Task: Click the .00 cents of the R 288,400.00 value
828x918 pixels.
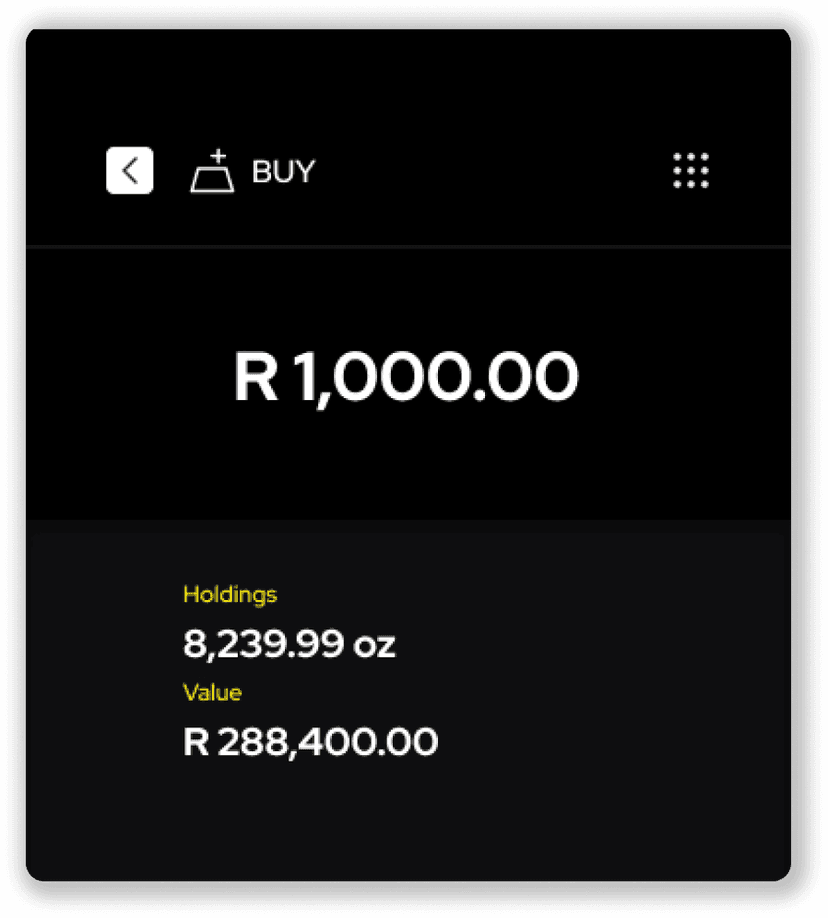Action: click(x=412, y=742)
